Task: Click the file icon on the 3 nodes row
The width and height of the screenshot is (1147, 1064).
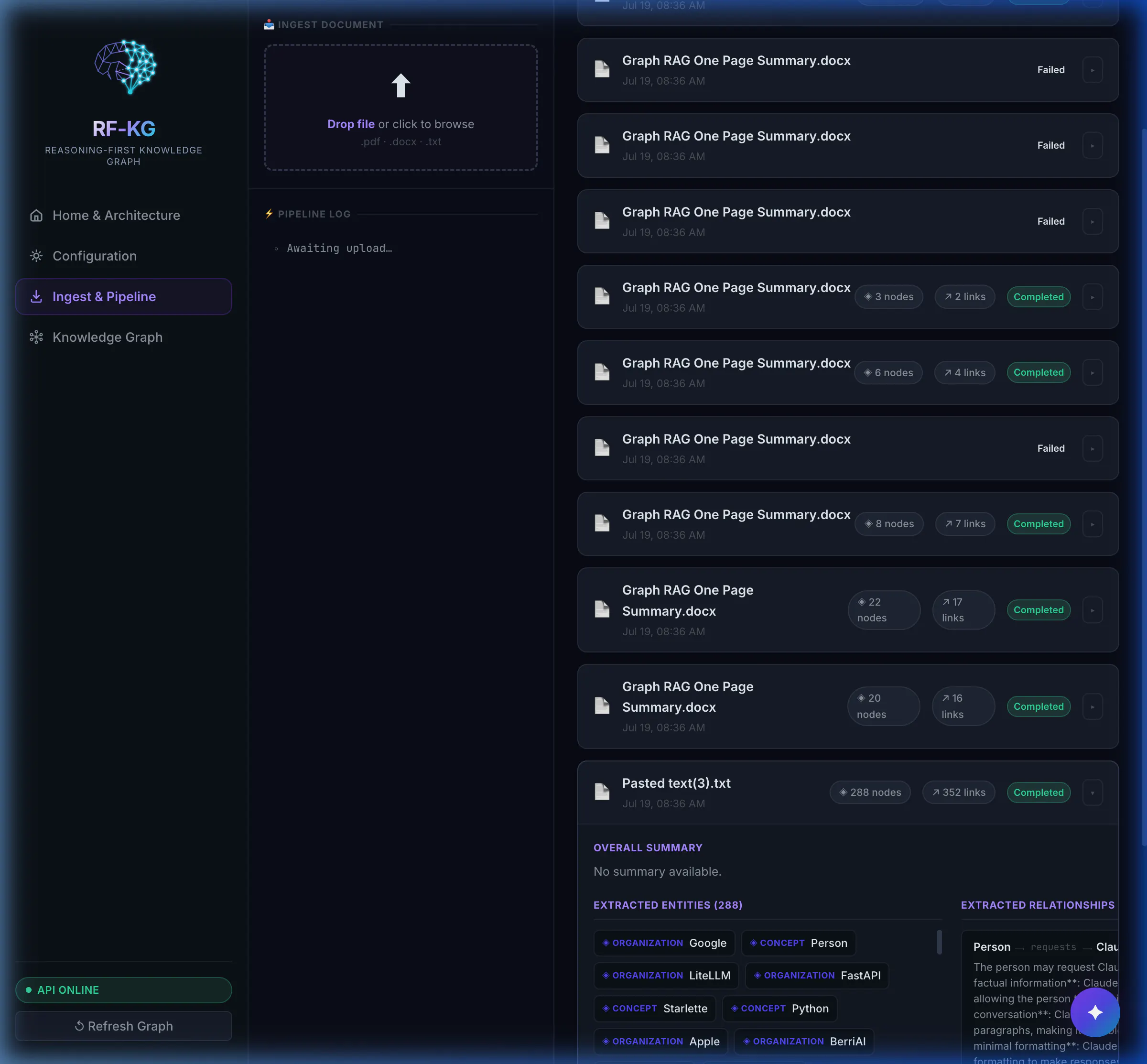Action: tap(602, 296)
